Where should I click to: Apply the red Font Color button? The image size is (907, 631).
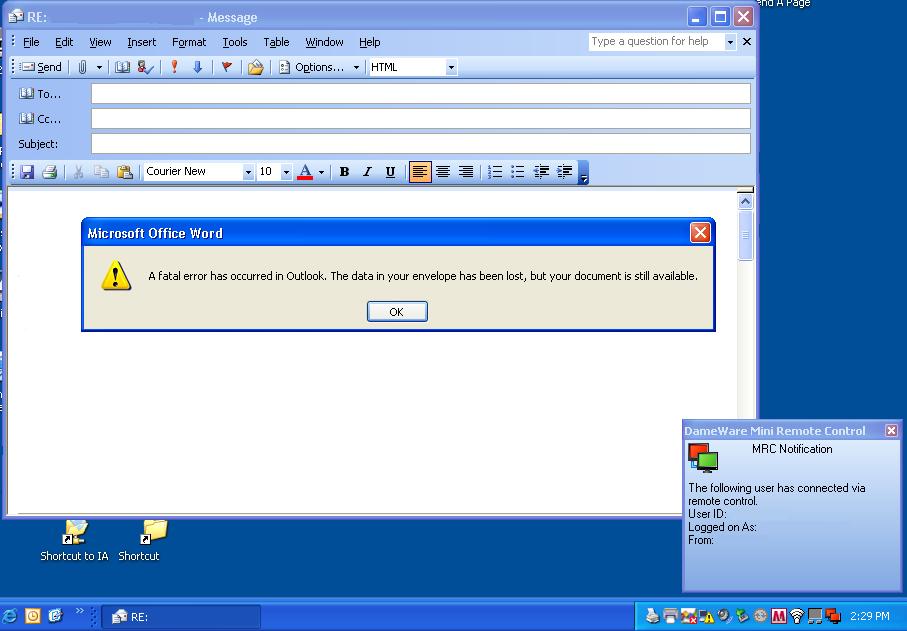[x=305, y=172]
